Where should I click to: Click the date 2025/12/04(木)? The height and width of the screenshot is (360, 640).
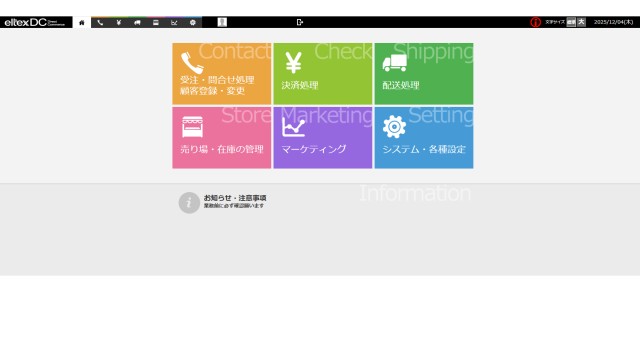[613, 22]
